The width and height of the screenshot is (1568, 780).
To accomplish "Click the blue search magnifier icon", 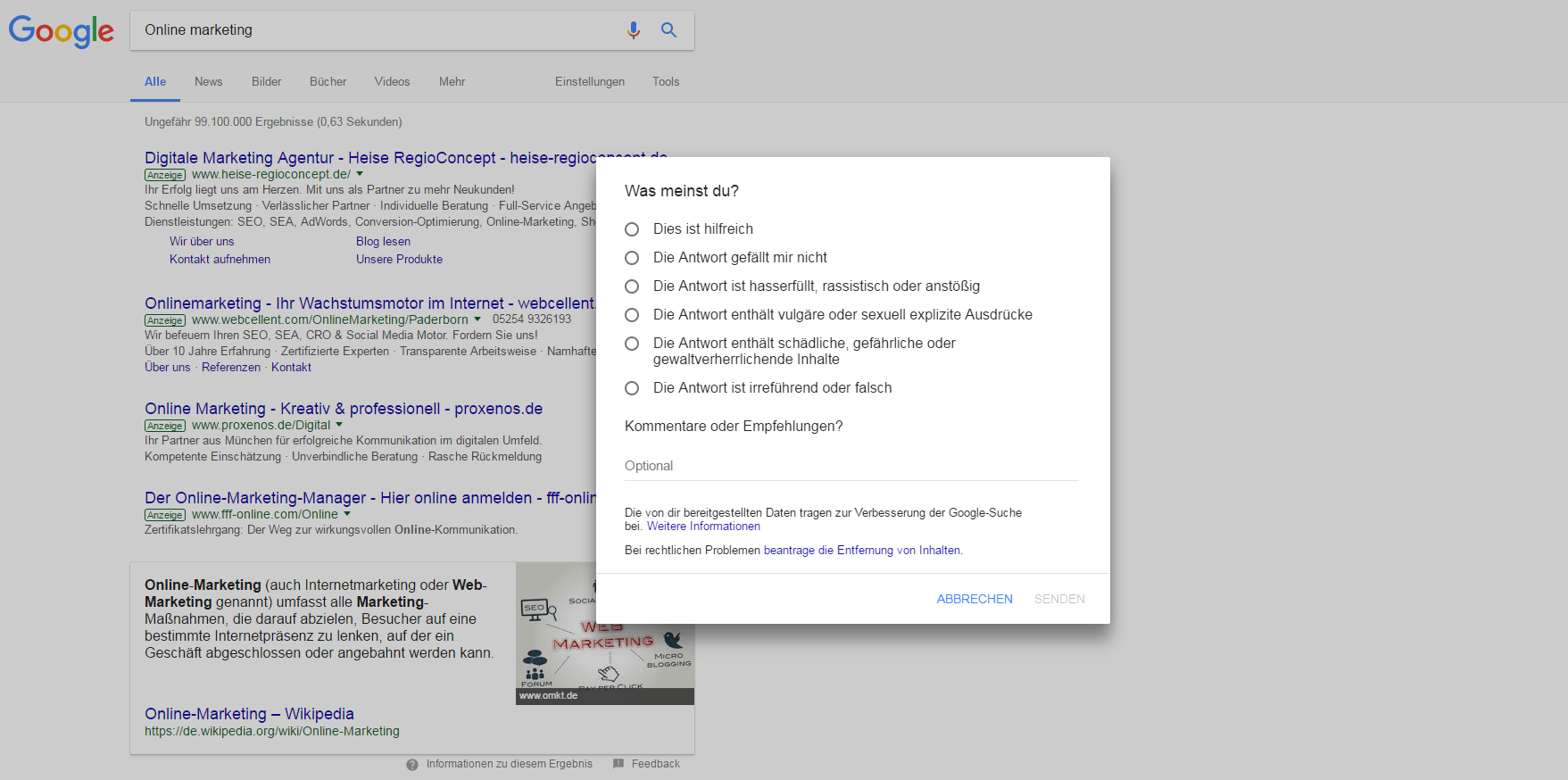I will (x=668, y=29).
